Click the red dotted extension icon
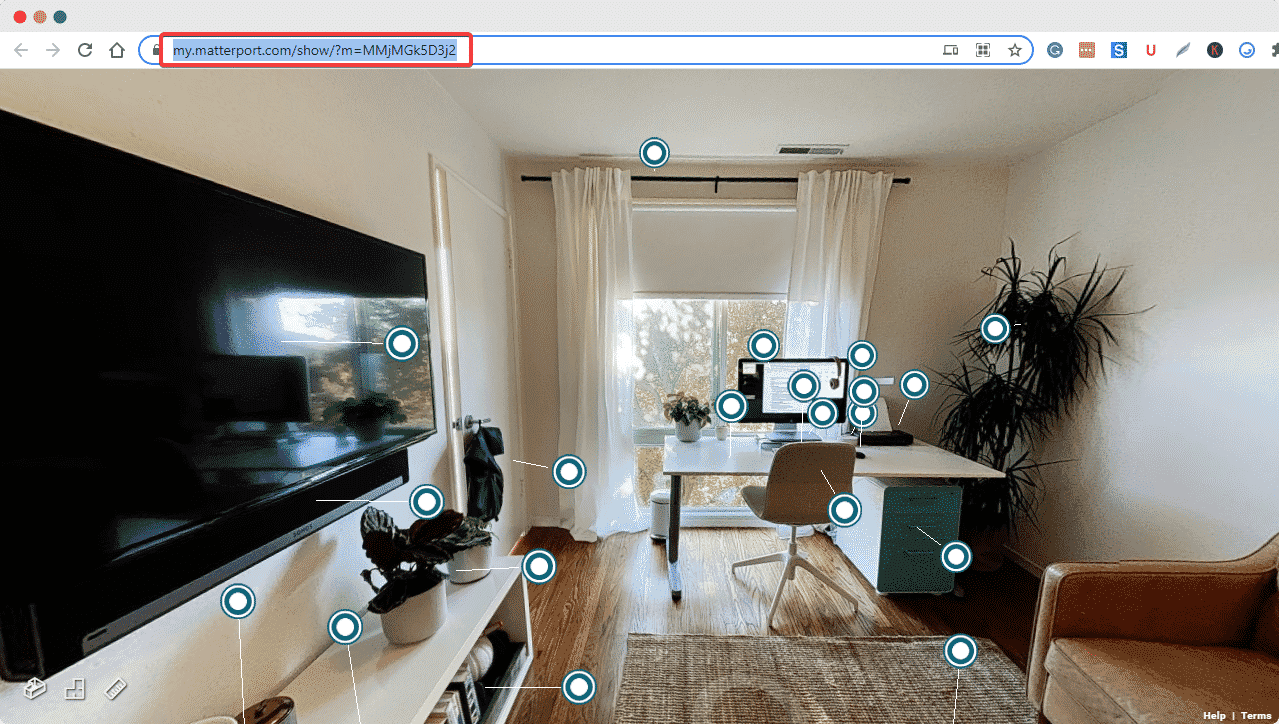Viewport: 1279px width, 724px height. click(x=1086, y=49)
